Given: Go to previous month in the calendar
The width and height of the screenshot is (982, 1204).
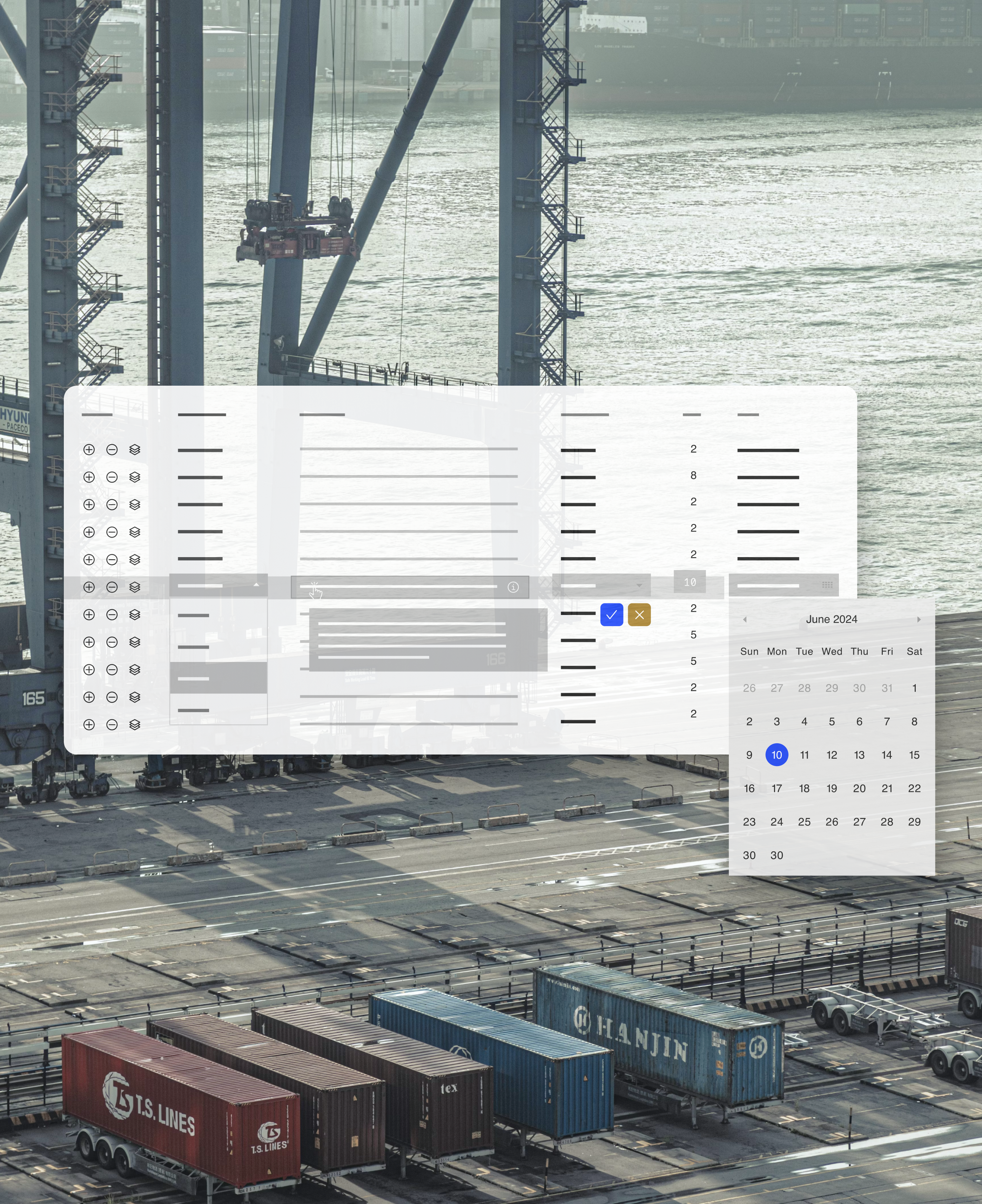Looking at the screenshot, I should tap(745, 619).
